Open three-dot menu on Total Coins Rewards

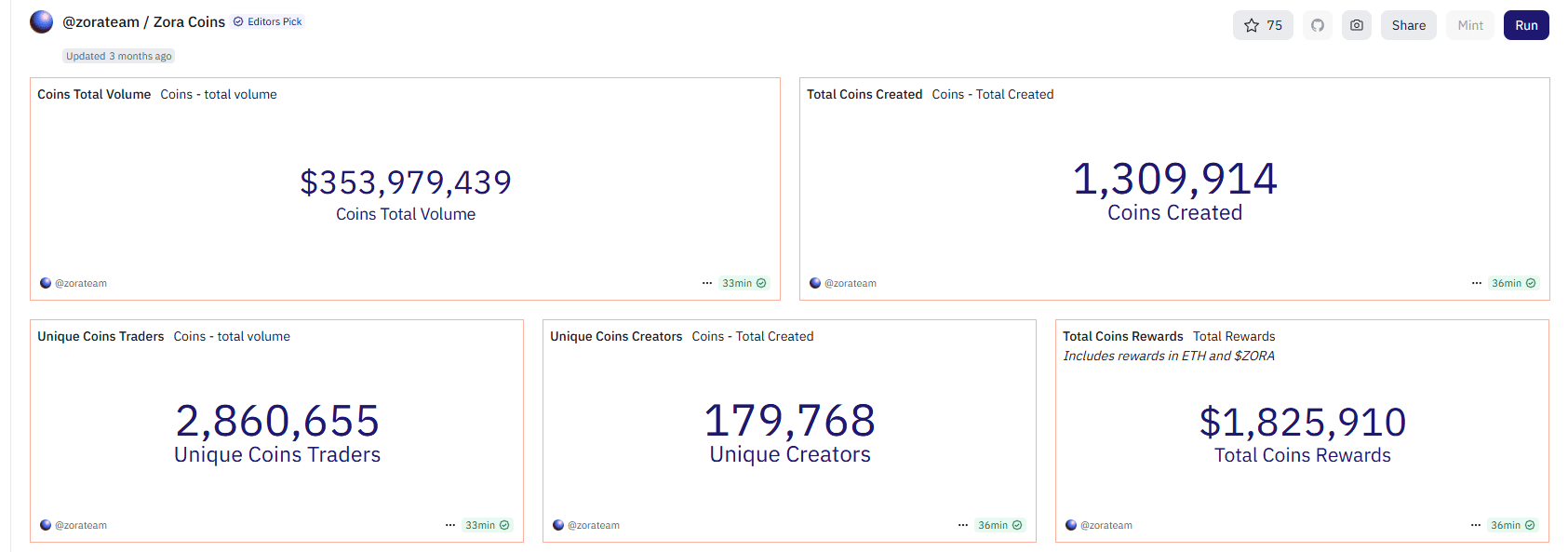pyautogui.click(x=1475, y=525)
